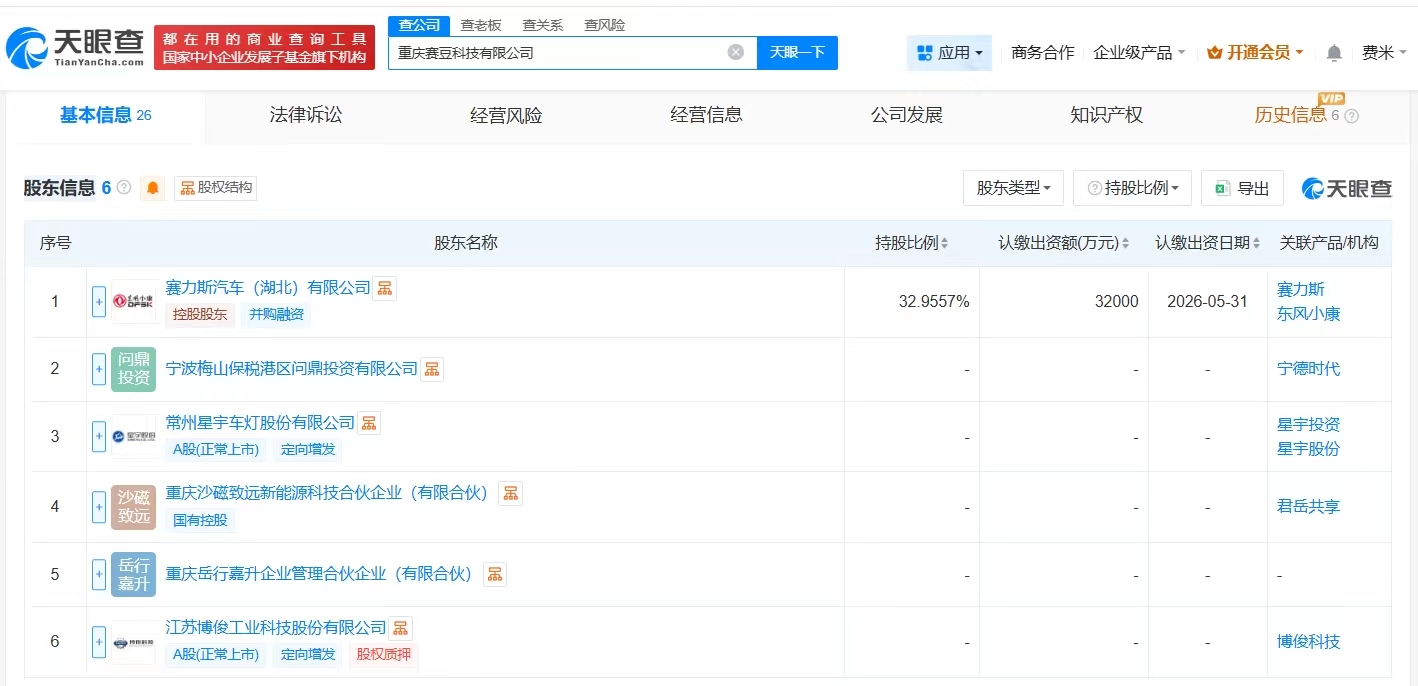Open the 持股比例 filter dropdown
The image size is (1418, 686).
(1132, 188)
